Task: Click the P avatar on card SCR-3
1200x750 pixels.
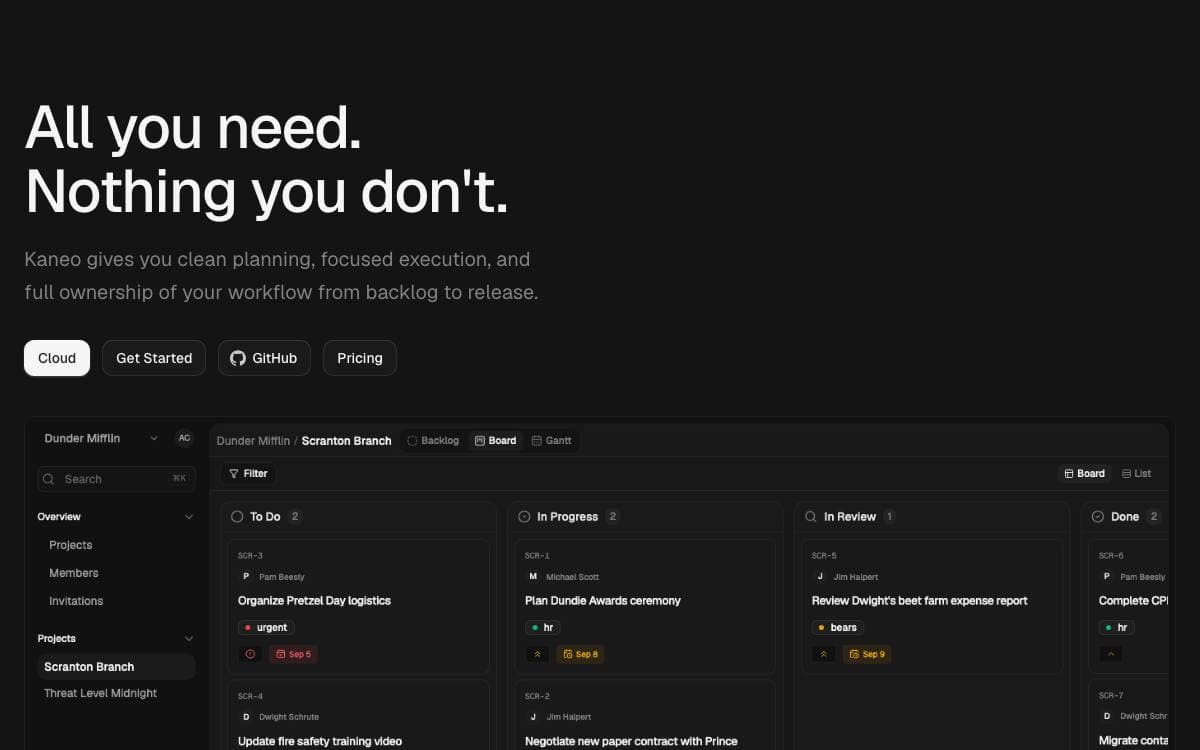Action: point(246,576)
